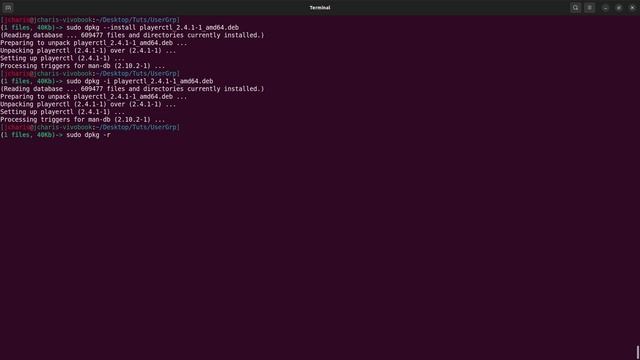This screenshot has width=640, height=360.
Task: Close the Terminal window
Action: coord(632,7)
